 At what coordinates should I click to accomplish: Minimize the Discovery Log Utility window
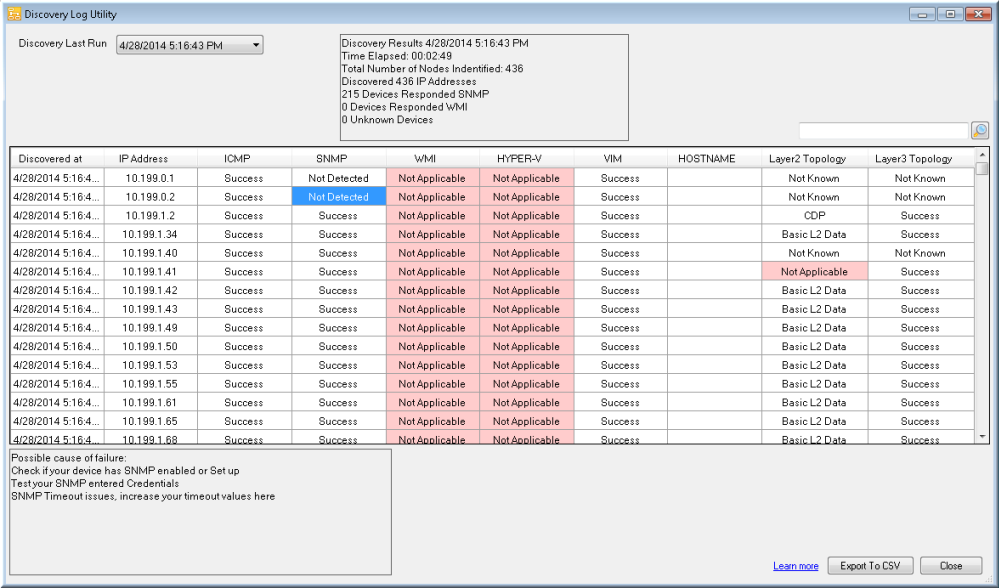[922, 14]
